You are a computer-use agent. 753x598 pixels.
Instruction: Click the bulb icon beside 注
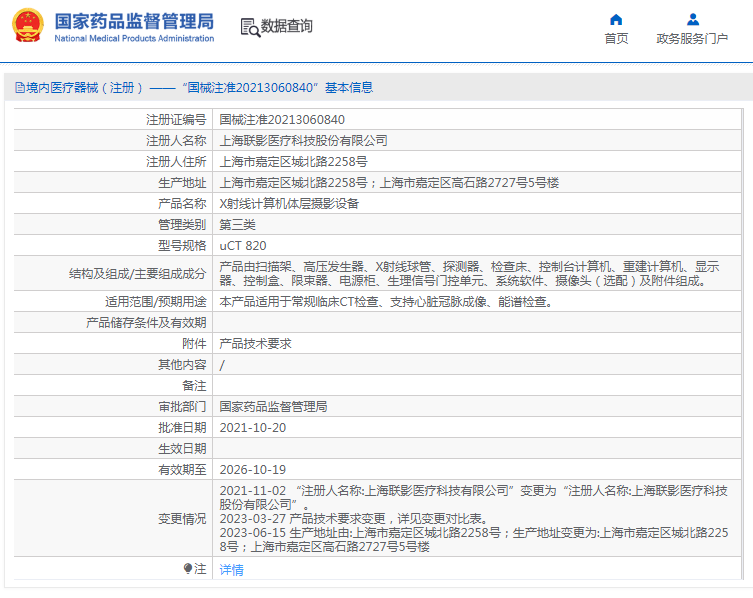[x=188, y=569]
